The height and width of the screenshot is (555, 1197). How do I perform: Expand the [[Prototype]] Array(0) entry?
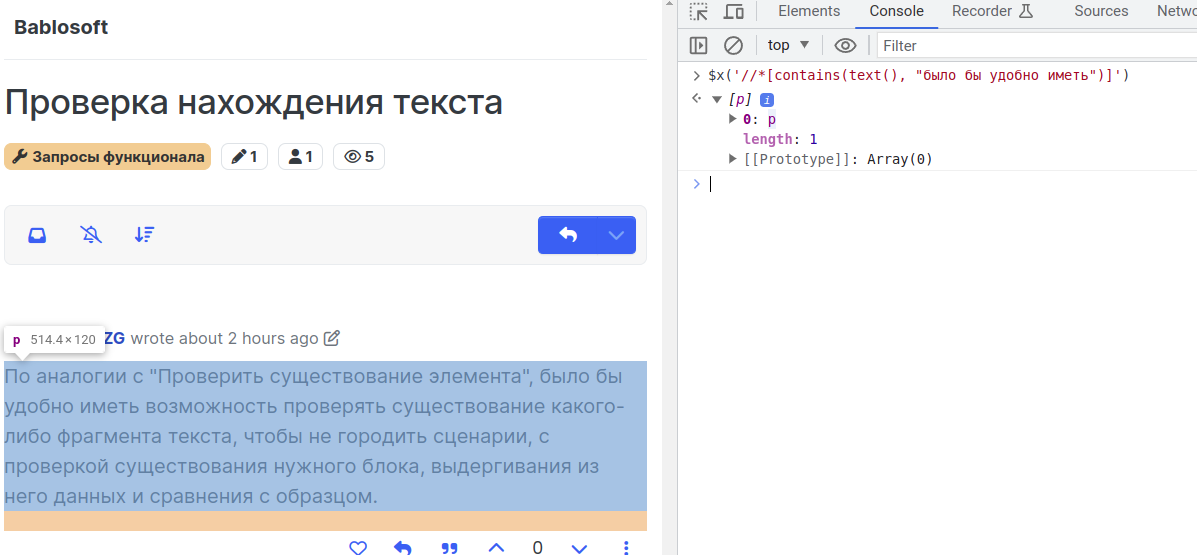pos(733,159)
